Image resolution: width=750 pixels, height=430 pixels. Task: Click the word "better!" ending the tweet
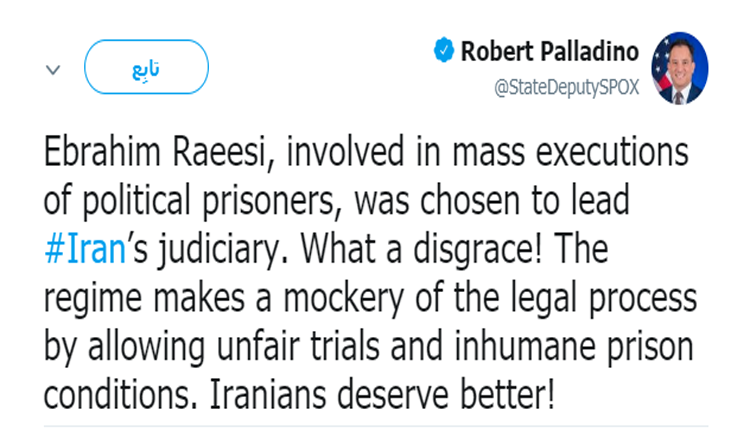coord(507,395)
